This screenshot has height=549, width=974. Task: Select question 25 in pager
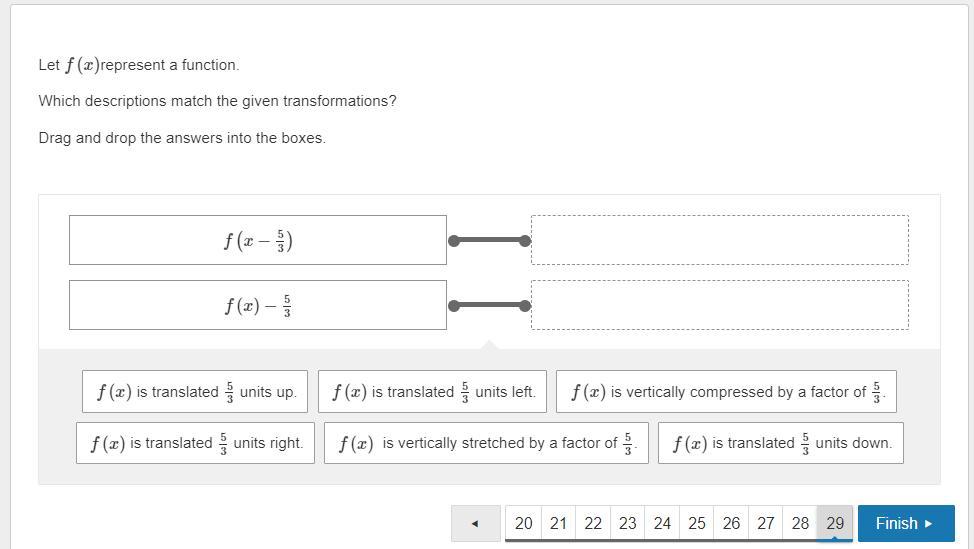697,523
